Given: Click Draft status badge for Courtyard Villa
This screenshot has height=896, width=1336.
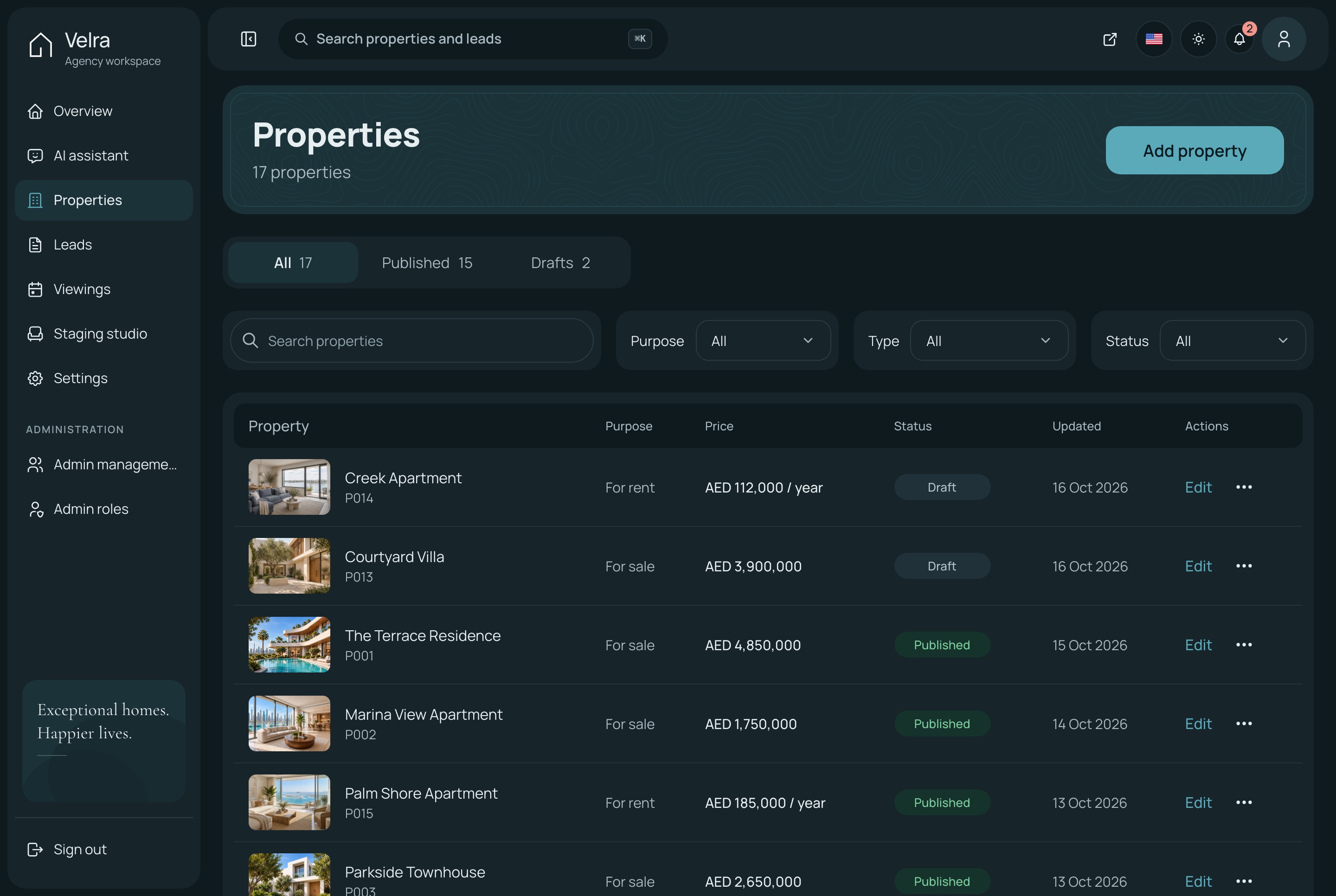Looking at the screenshot, I should 942,566.
